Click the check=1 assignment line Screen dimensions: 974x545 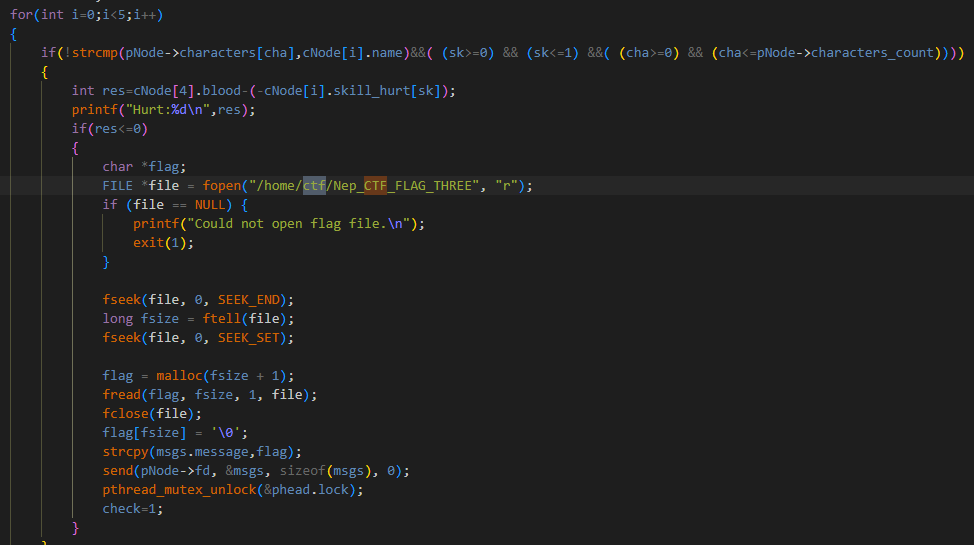[133, 509]
